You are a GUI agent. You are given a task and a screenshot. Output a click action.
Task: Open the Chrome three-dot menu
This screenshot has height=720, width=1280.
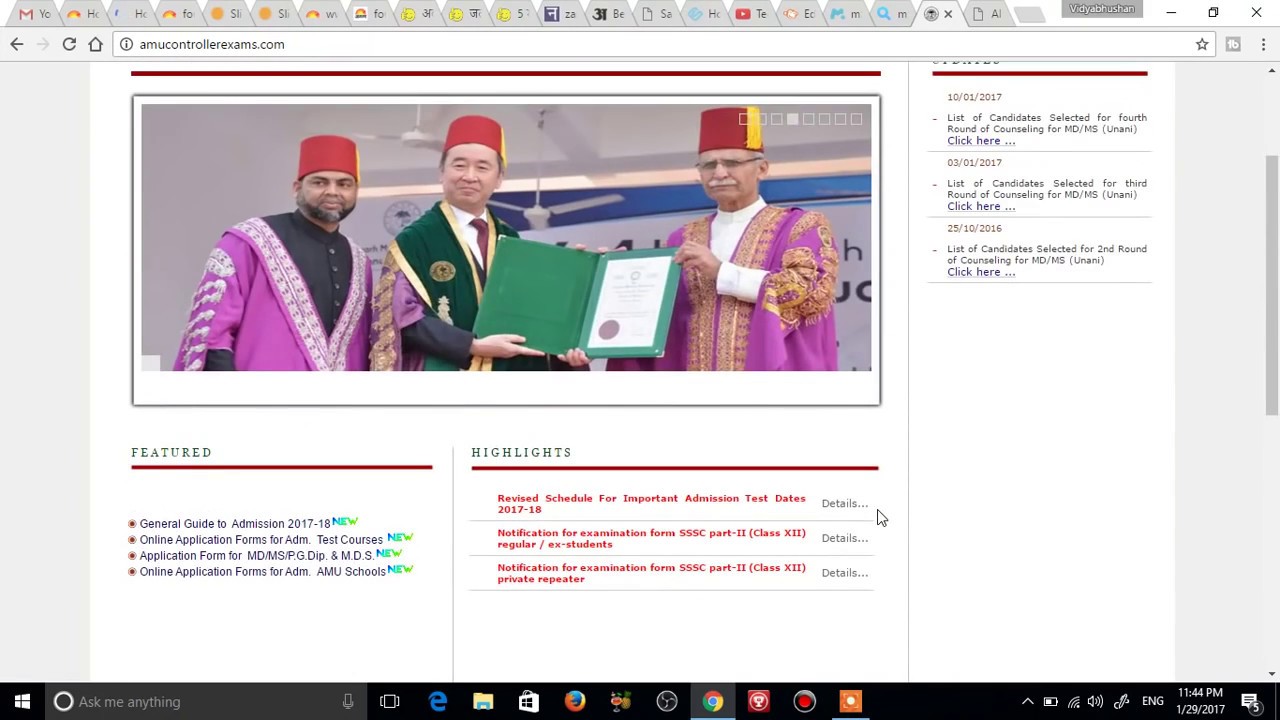point(1264,44)
